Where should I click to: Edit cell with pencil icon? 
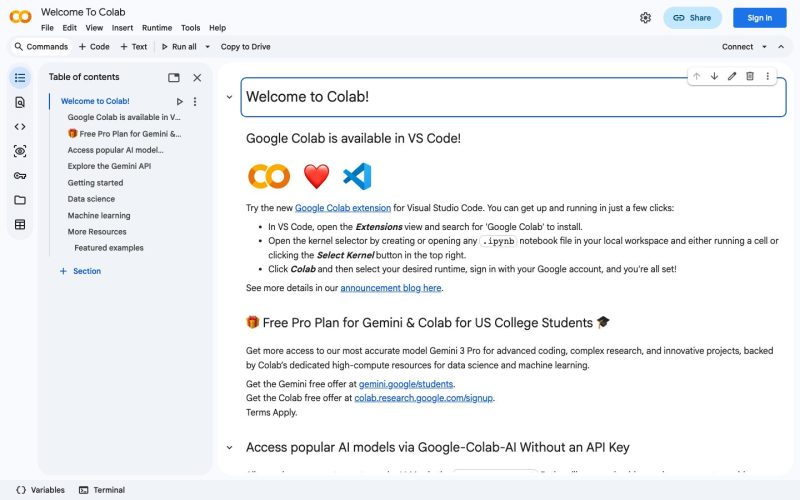coord(732,76)
